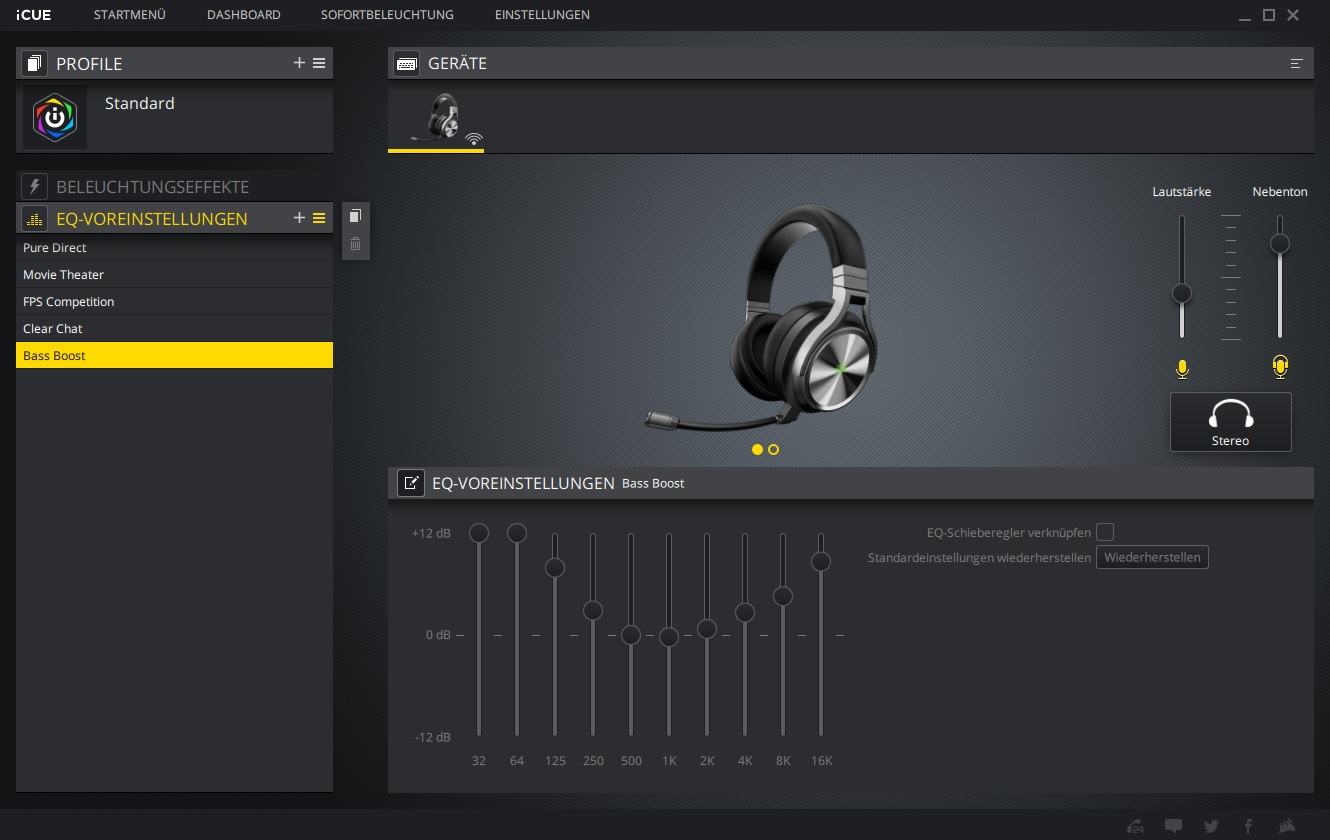Click the 4K EQ slider
This screenshot has width=1330, height=840.
[x=745, y=612]
